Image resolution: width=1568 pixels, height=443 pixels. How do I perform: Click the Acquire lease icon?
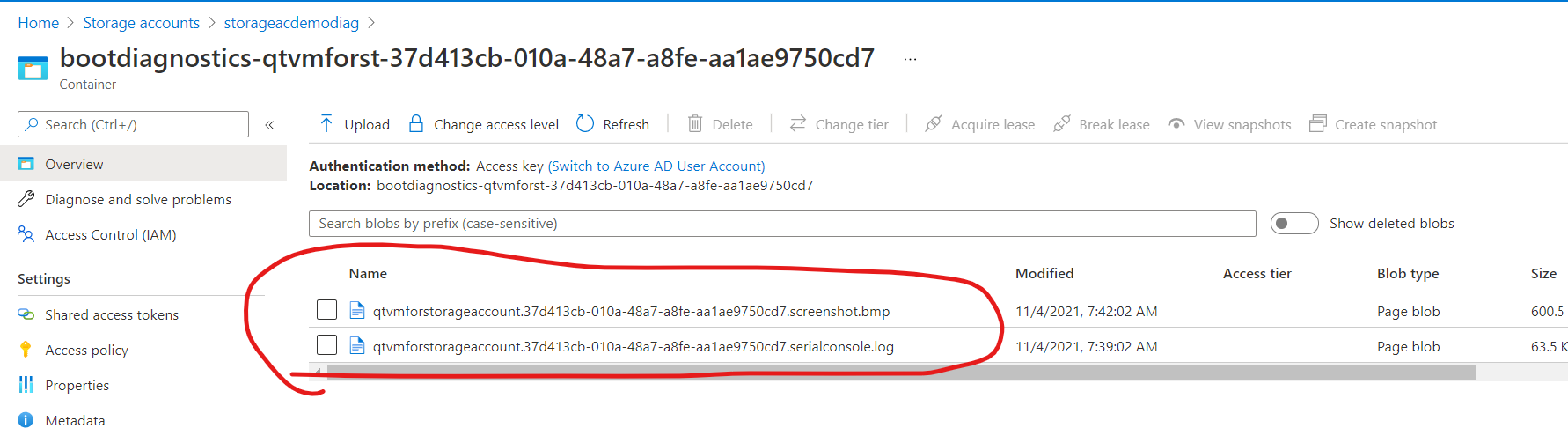[934, 124]
